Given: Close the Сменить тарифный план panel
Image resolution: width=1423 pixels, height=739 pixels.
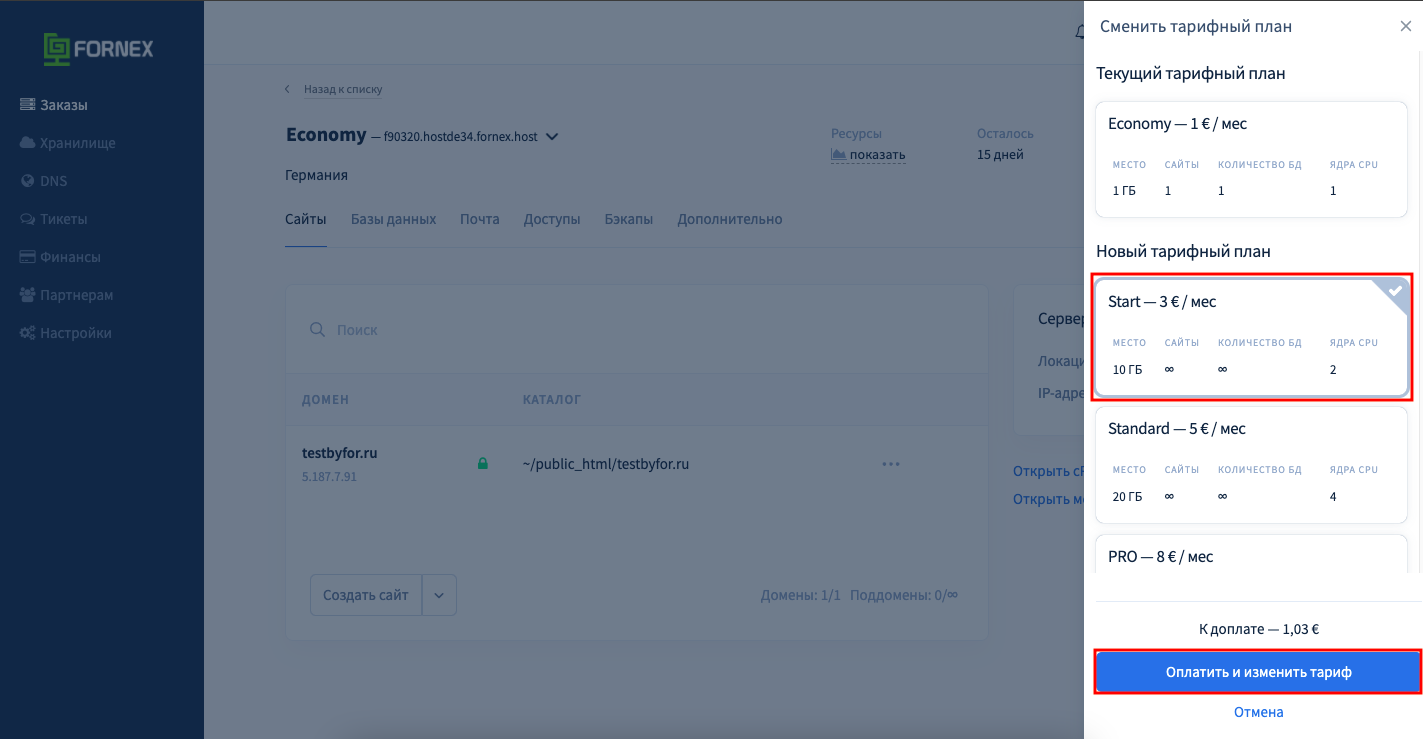Looking at the screenshot, I should (x=1405, y=27).
